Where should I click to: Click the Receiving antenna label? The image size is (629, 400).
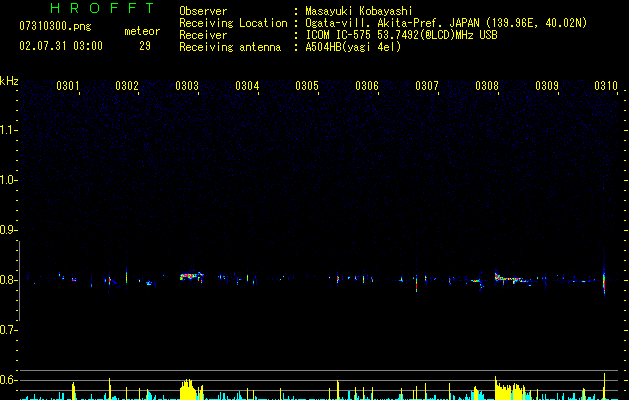tap(230, 47)
